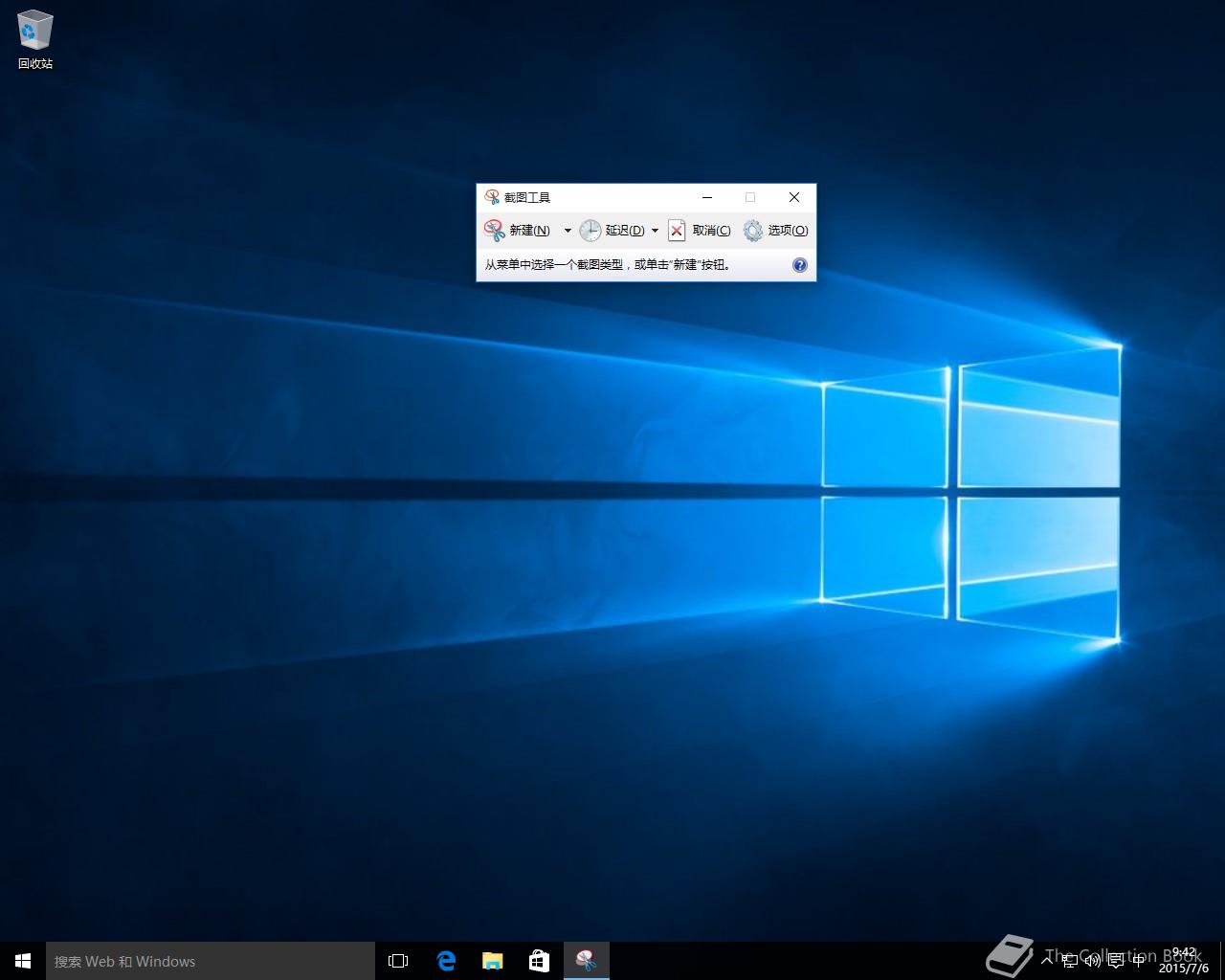Click the 新建(N) new snip button
The image size is (1225, 980).
(x=518, y=230)
